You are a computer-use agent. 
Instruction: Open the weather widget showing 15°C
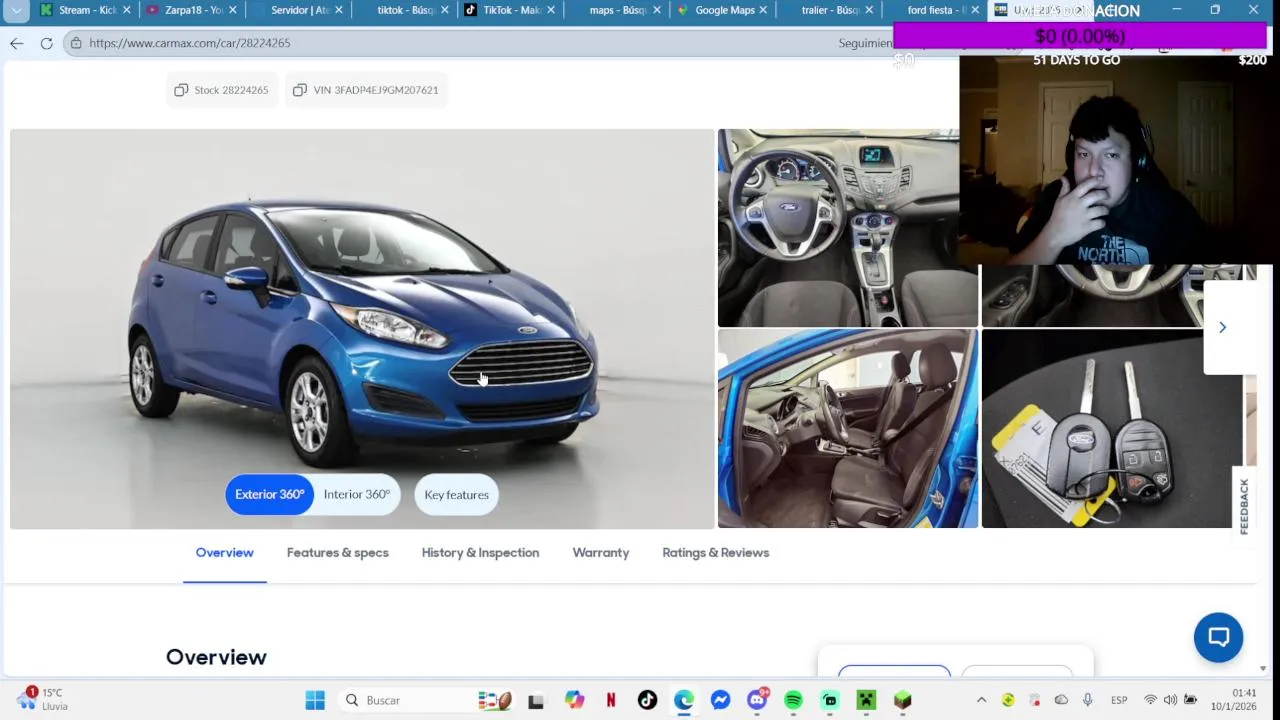click(42, 699)
